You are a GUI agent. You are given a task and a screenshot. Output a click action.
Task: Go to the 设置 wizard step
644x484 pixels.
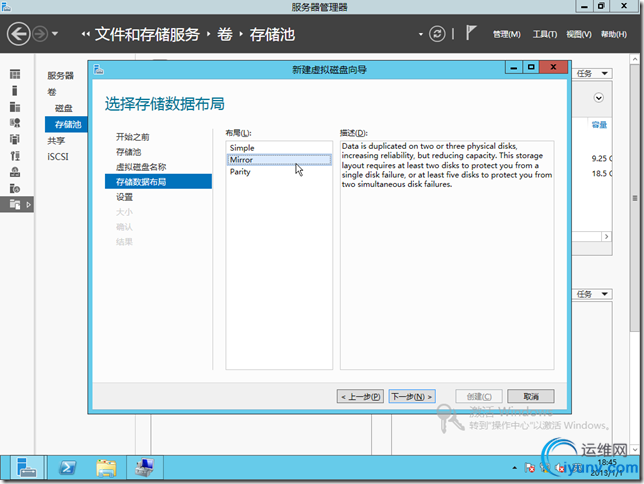pos(124,197)
